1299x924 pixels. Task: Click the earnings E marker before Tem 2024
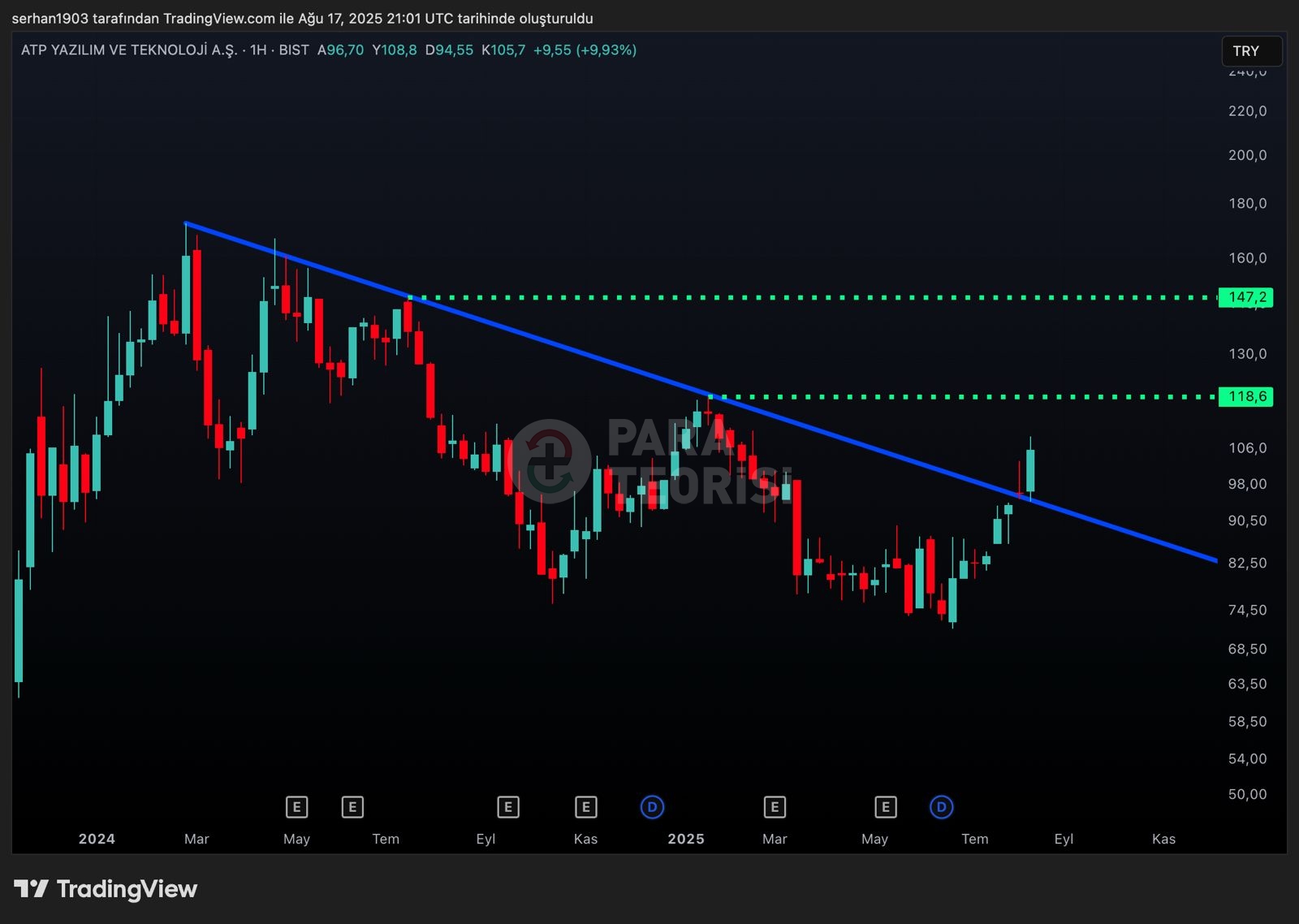point(352,807)
